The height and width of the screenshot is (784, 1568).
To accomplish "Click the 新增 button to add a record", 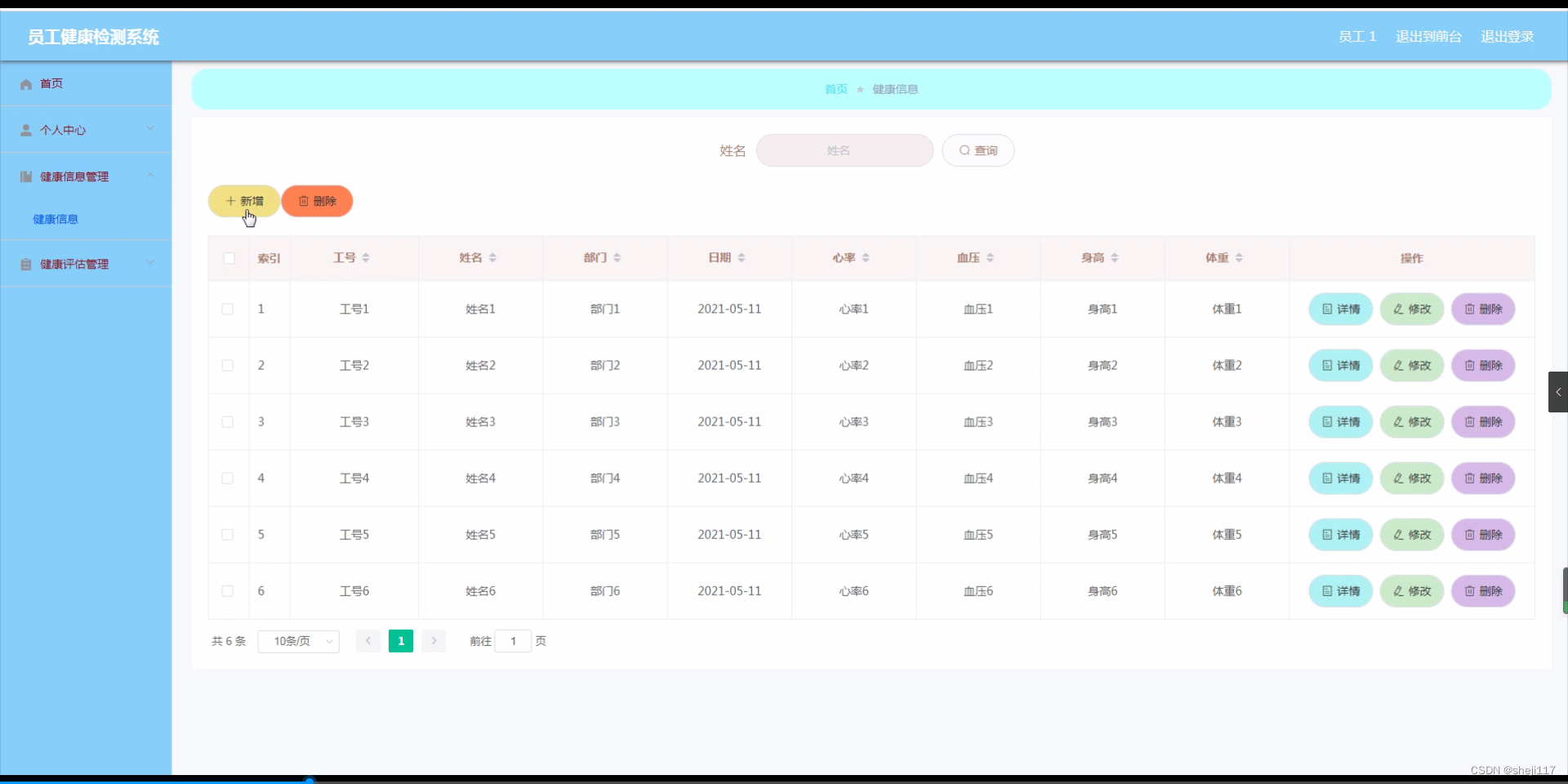I will tap(243, 201).
